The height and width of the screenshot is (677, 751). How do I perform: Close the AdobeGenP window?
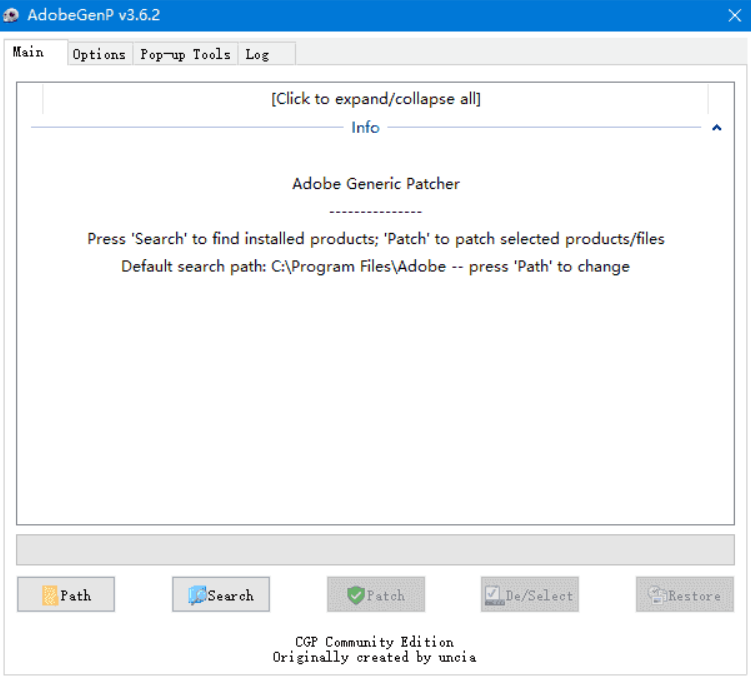pyautogui.click(x=733, y=15)
